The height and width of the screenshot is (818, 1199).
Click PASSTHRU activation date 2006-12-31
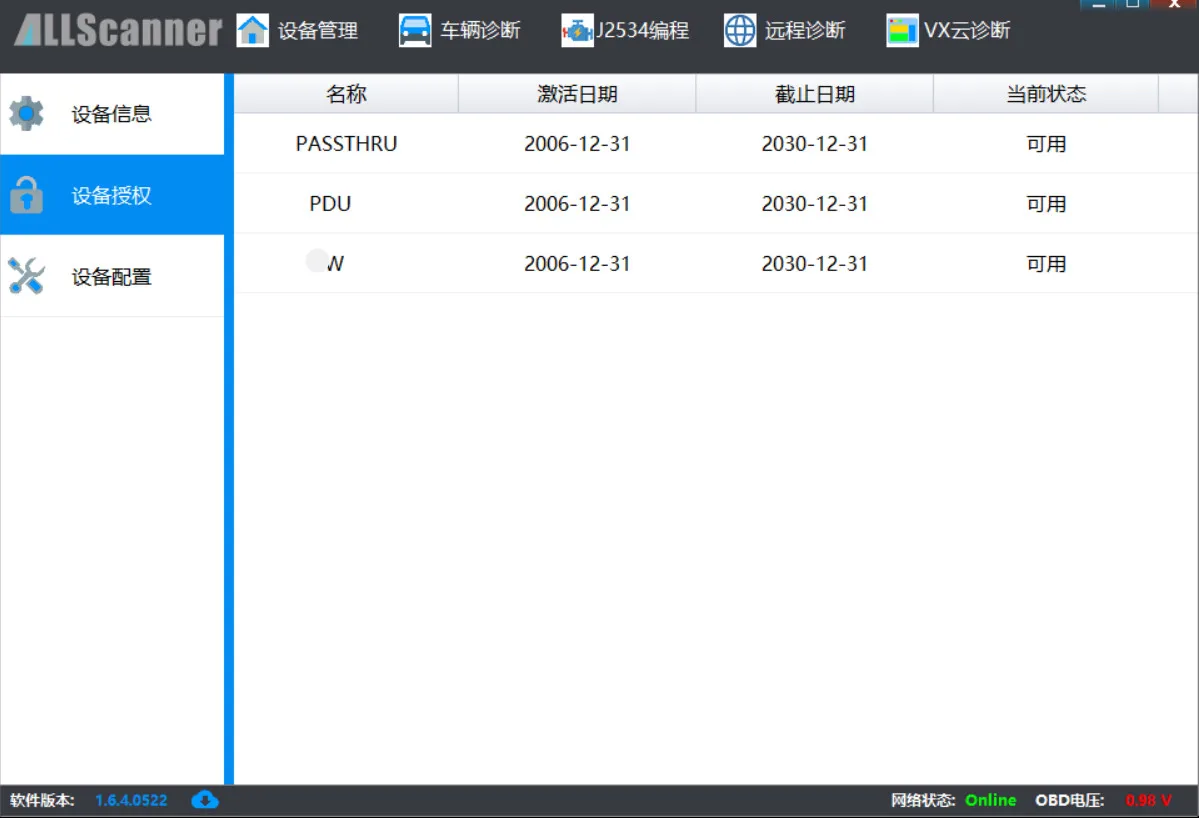click(577, 144)
